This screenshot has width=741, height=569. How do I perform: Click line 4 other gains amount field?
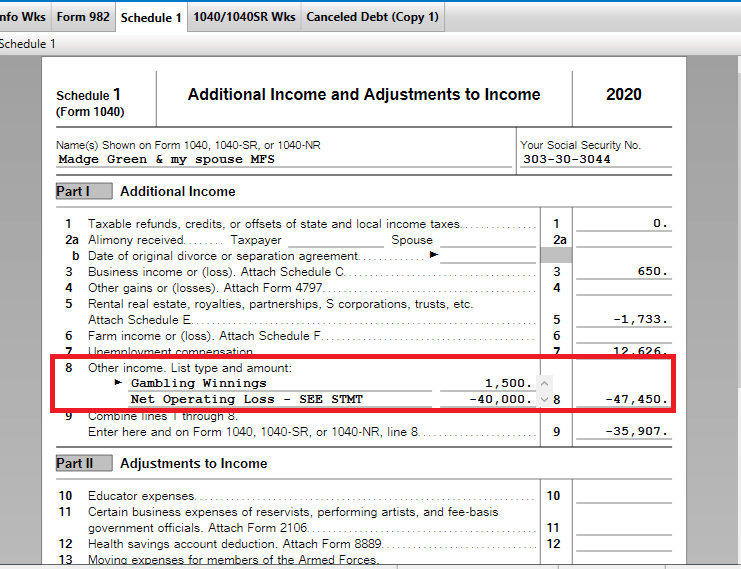[623, 288]
